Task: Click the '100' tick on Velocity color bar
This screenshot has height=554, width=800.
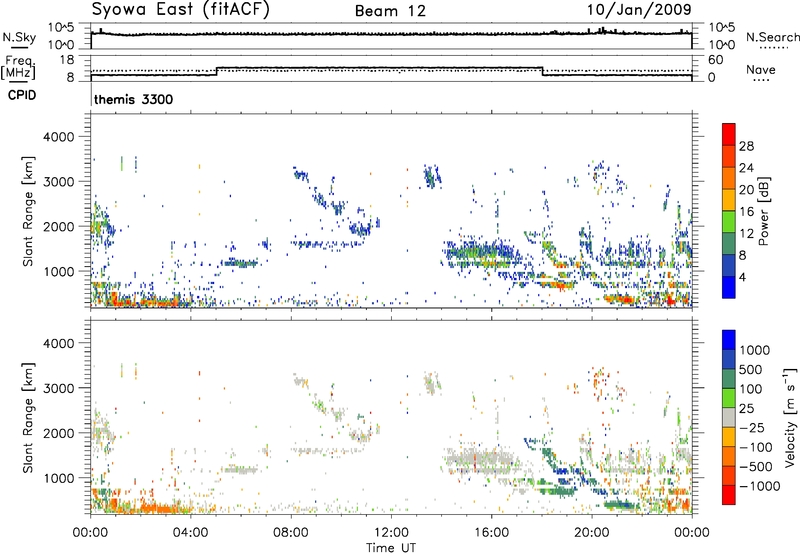Action: (751, 389)
